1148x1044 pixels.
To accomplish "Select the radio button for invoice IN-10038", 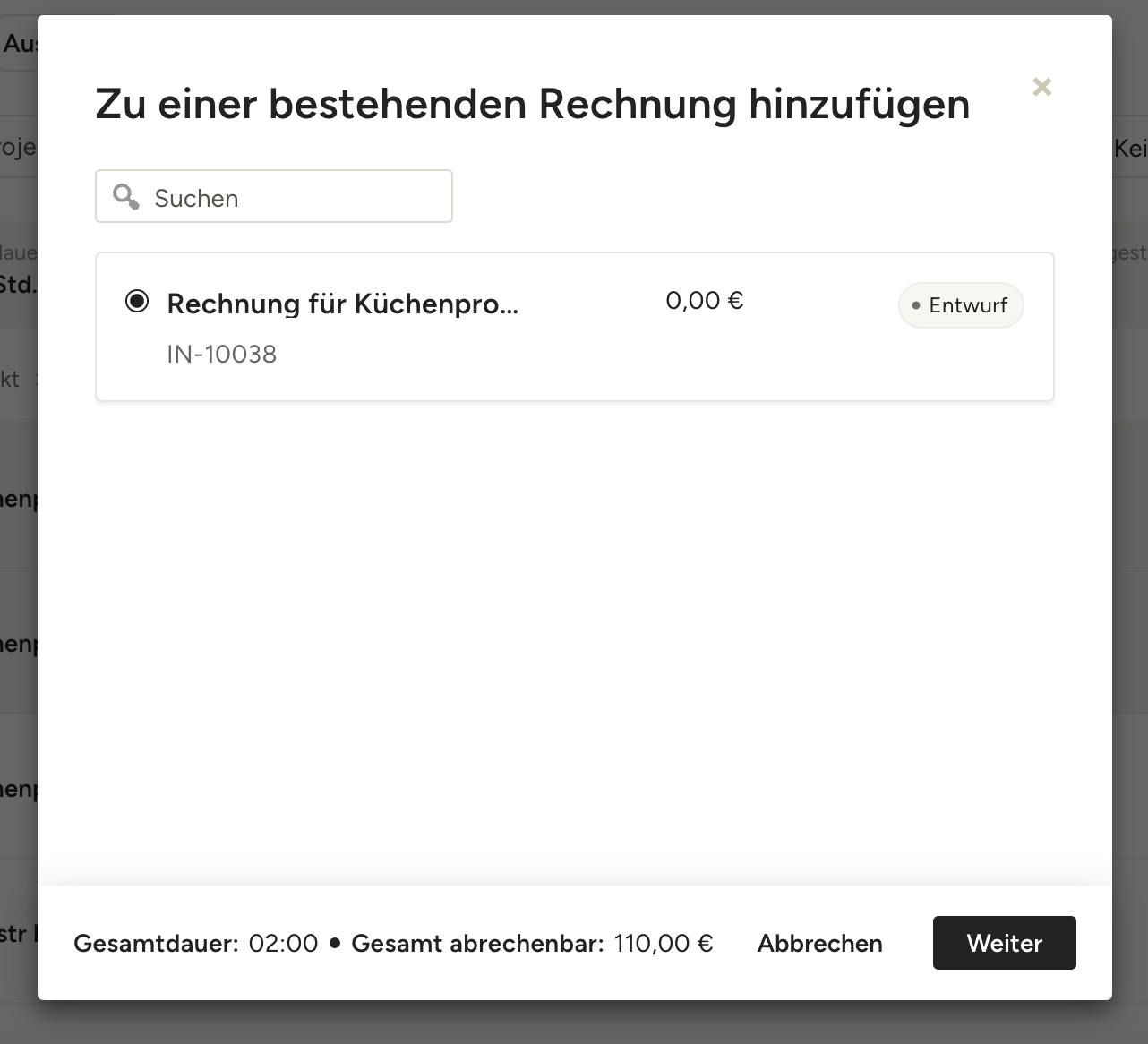I will [137, 301].
